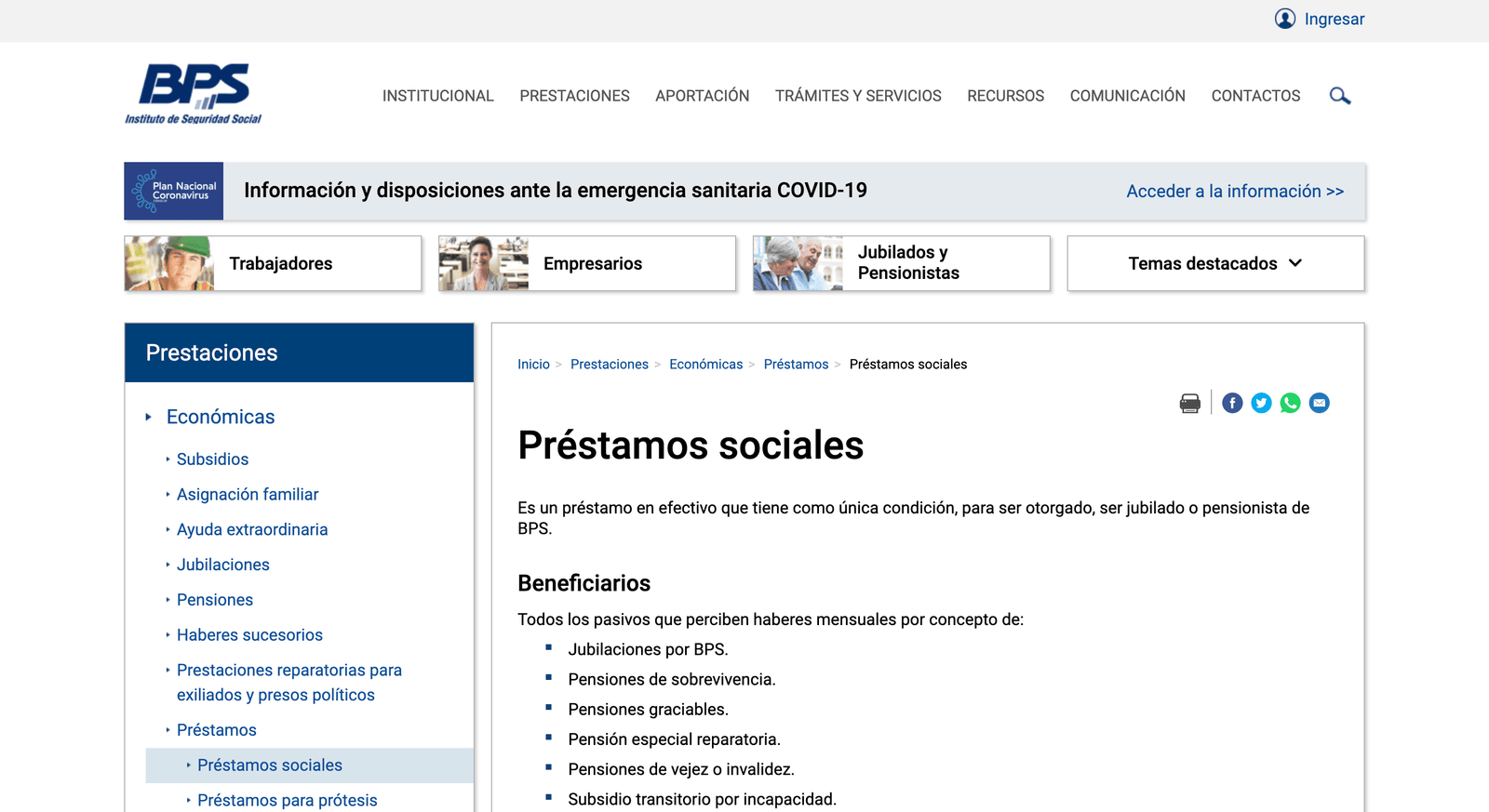This screenshot has width=1489, height=812.
Task: Follow the Acceder a la información link
Action: (1235, 192)
